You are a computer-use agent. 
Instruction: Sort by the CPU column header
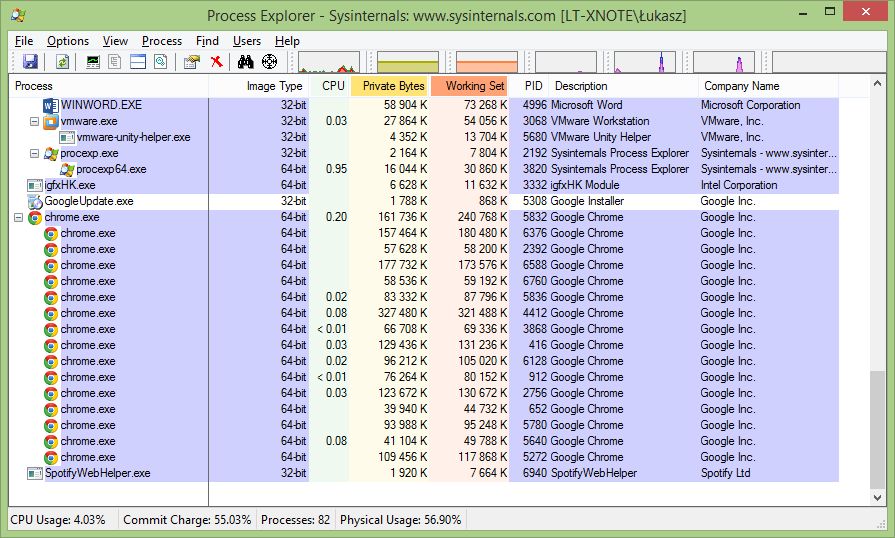coord(329,86)
